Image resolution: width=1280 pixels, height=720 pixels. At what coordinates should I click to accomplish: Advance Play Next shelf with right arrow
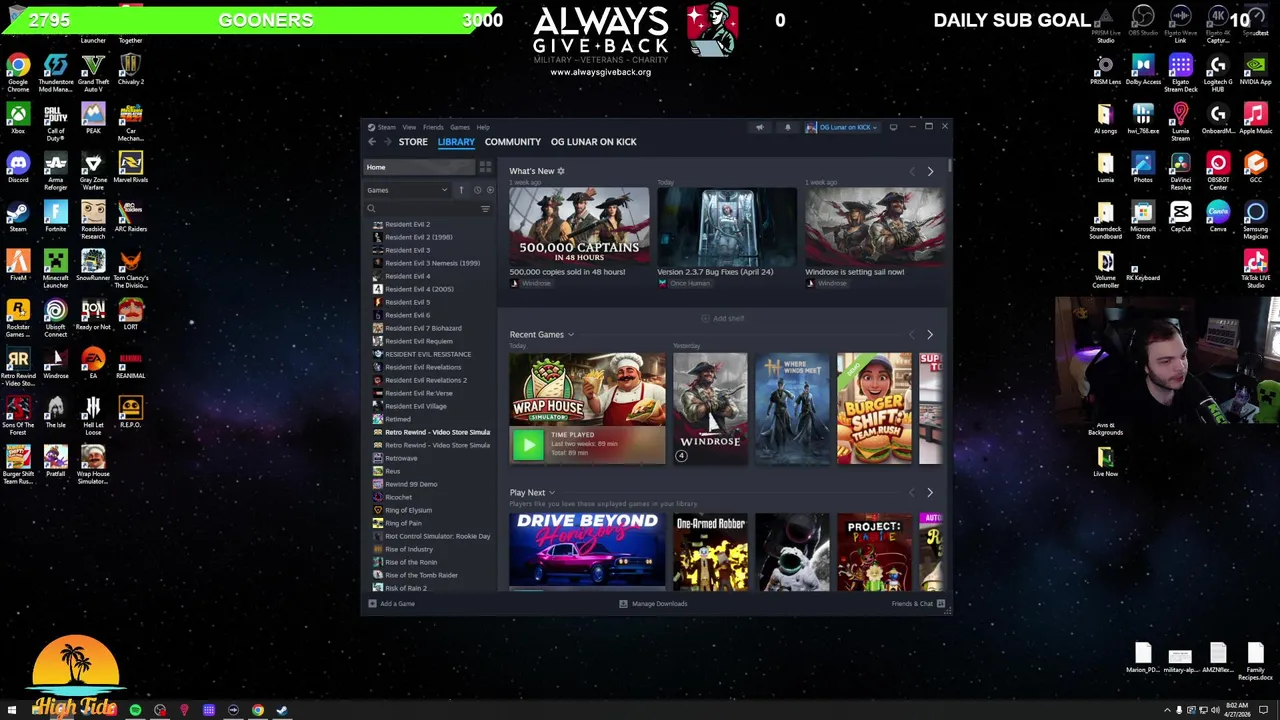click(930, 493)
